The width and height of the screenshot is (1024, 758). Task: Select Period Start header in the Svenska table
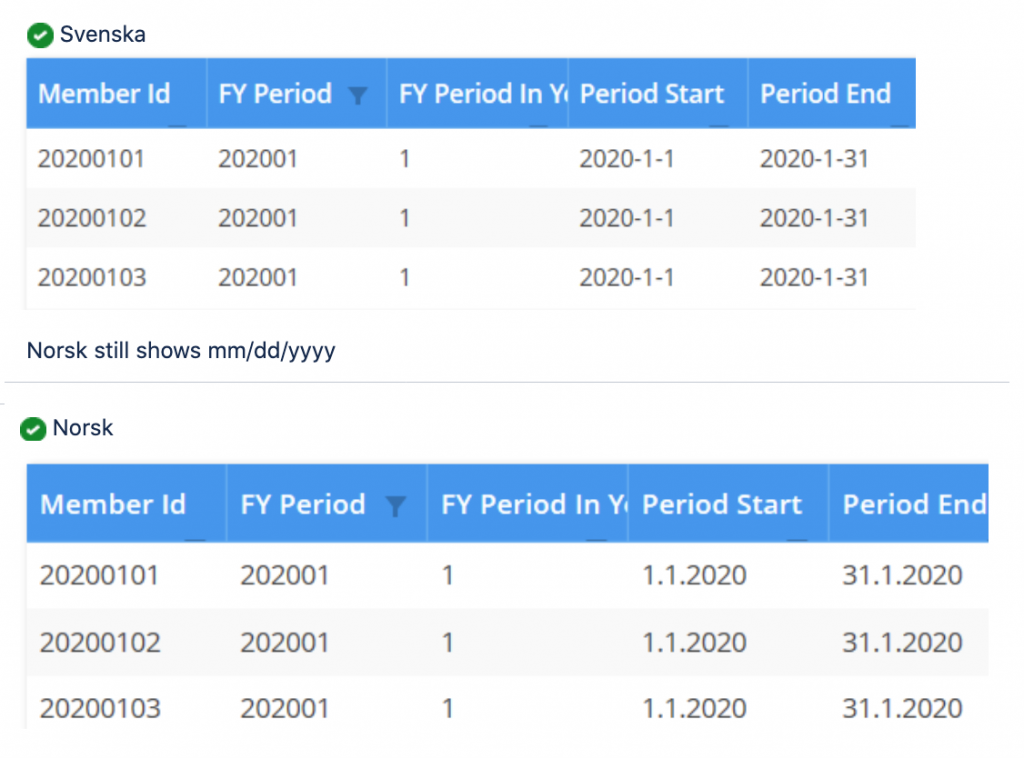click(x=652, y=94)
